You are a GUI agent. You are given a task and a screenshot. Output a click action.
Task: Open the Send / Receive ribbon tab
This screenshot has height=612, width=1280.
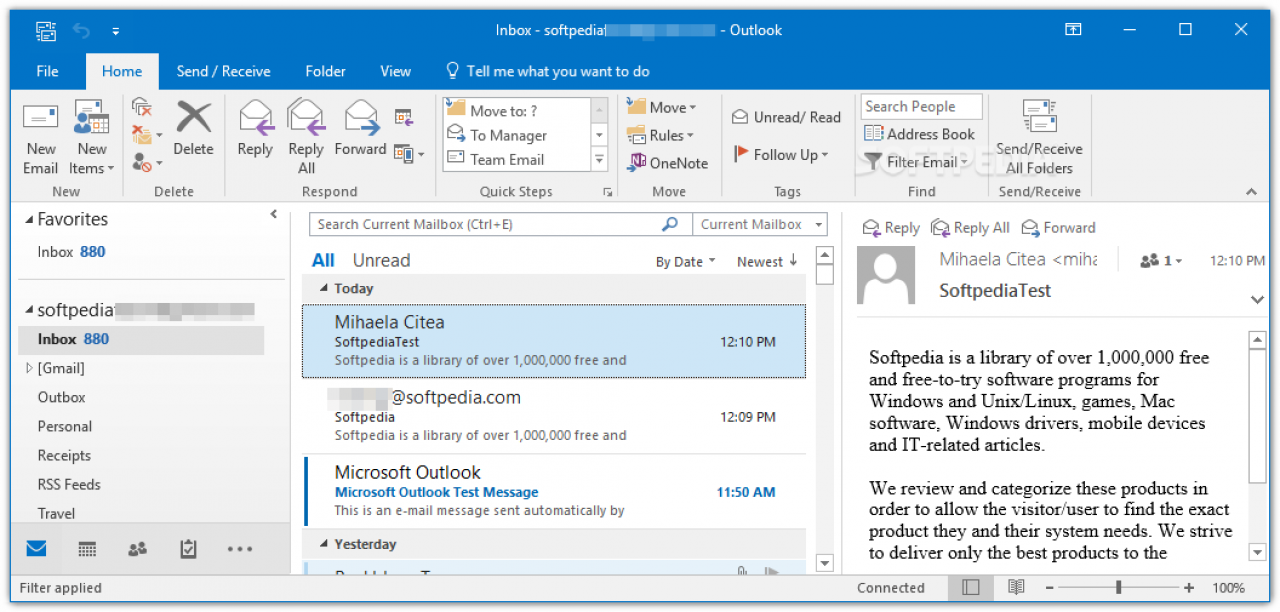pos(223,71)
